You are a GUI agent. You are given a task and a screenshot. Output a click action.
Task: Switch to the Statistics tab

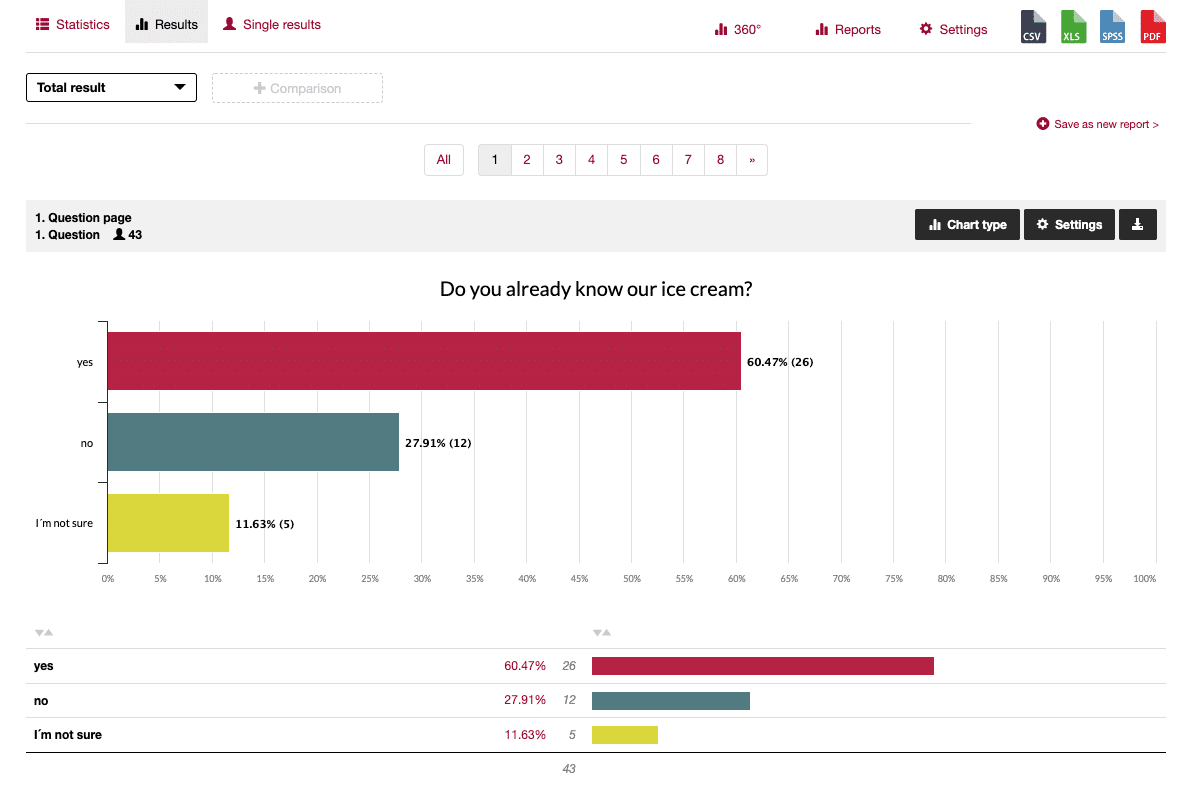pyautogui.click(x=72, y=24)
